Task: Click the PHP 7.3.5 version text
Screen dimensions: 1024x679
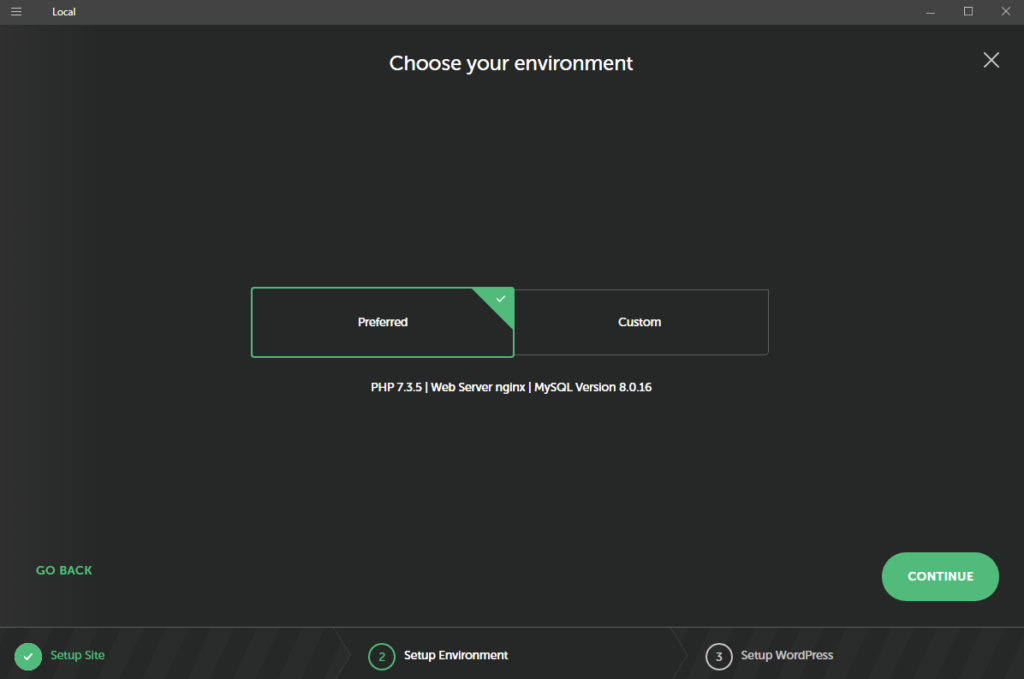Action: click(x=396, y=387)
